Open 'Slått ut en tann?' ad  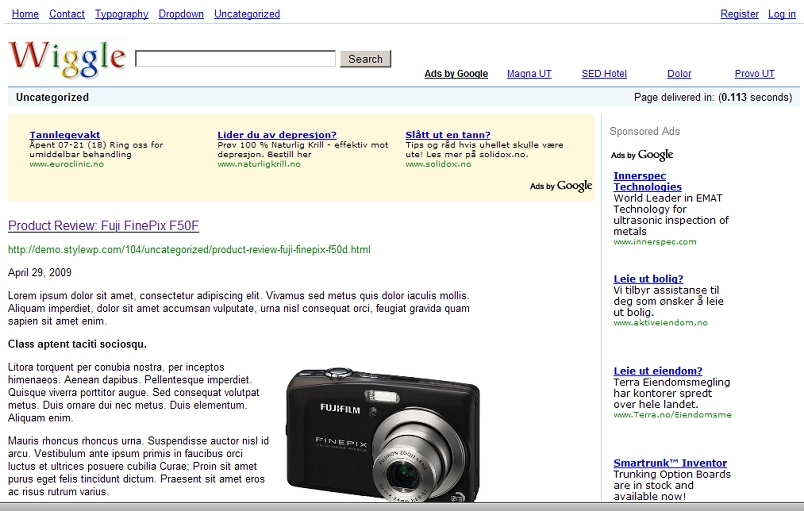(x=448, y=135)
